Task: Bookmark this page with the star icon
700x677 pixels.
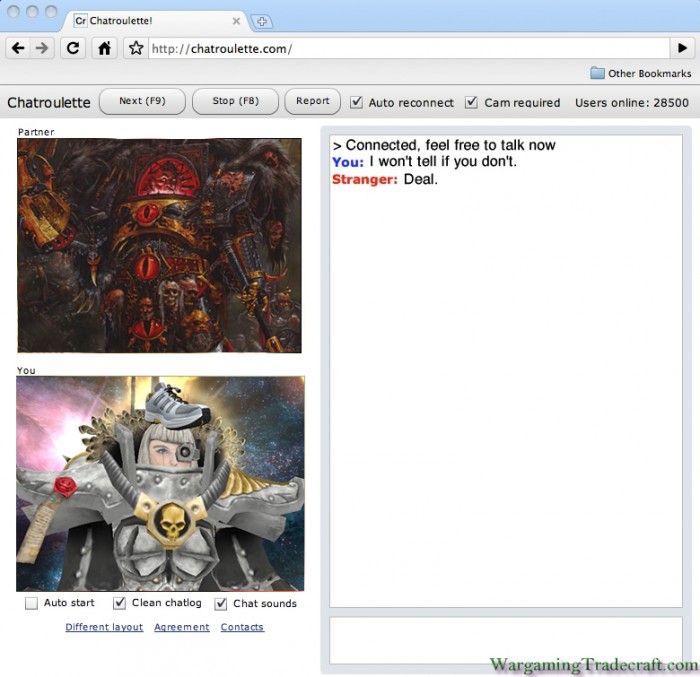Action: [x=136, y=48]
